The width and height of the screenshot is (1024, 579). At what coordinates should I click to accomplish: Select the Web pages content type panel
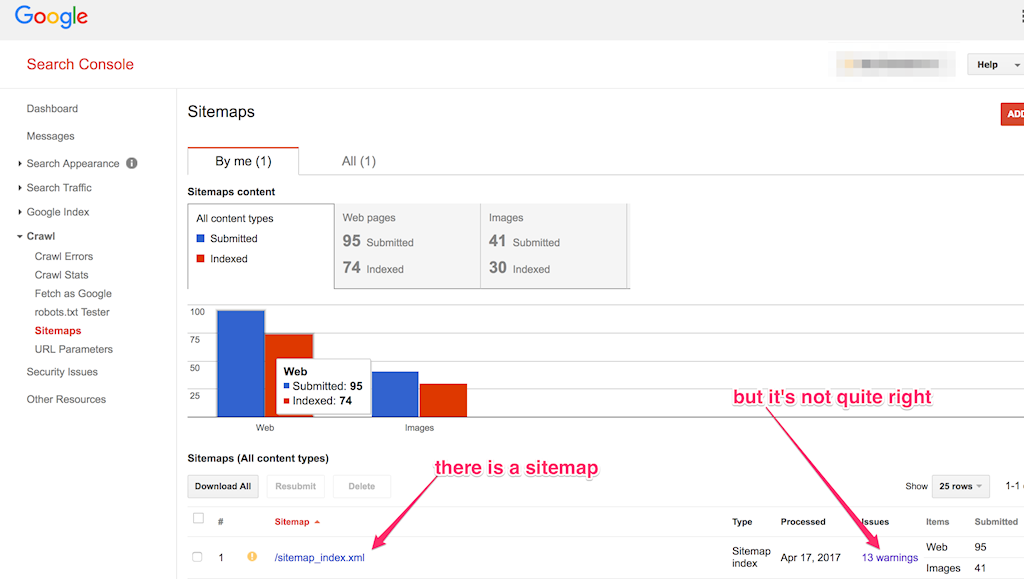point(407,246)
